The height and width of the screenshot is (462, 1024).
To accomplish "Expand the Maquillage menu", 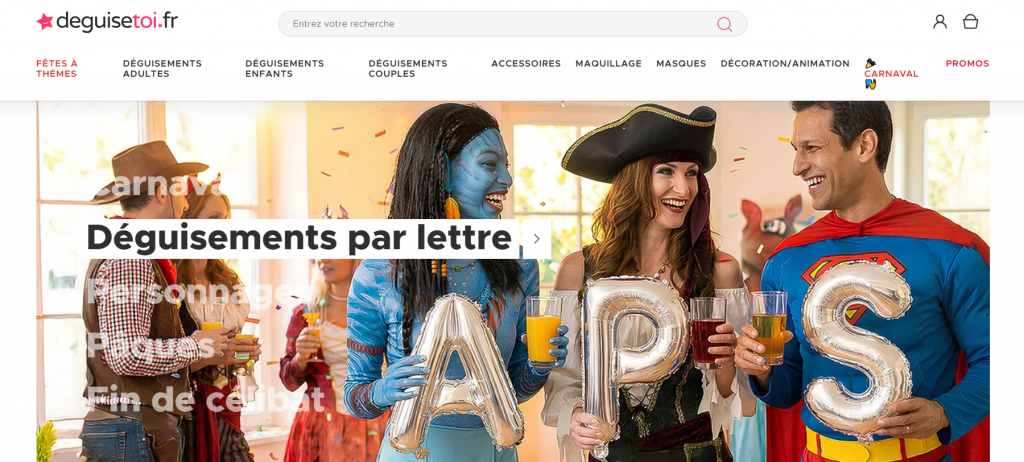I will (x=608, y=63).
